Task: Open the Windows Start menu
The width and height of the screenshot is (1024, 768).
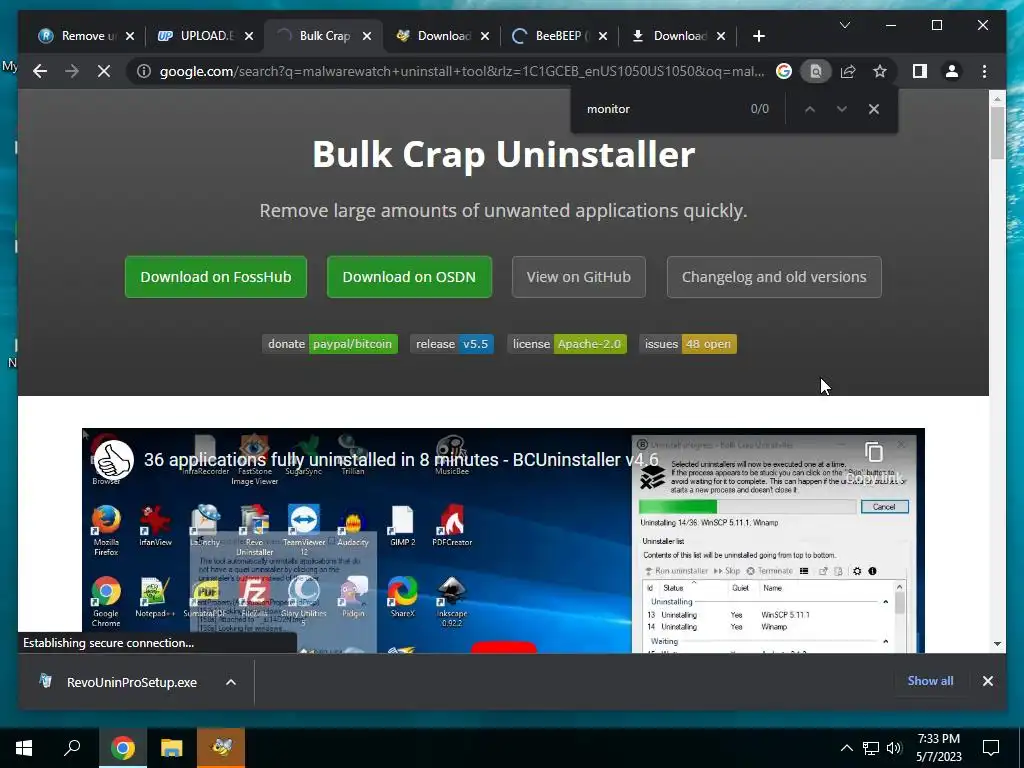Action: 24,748
